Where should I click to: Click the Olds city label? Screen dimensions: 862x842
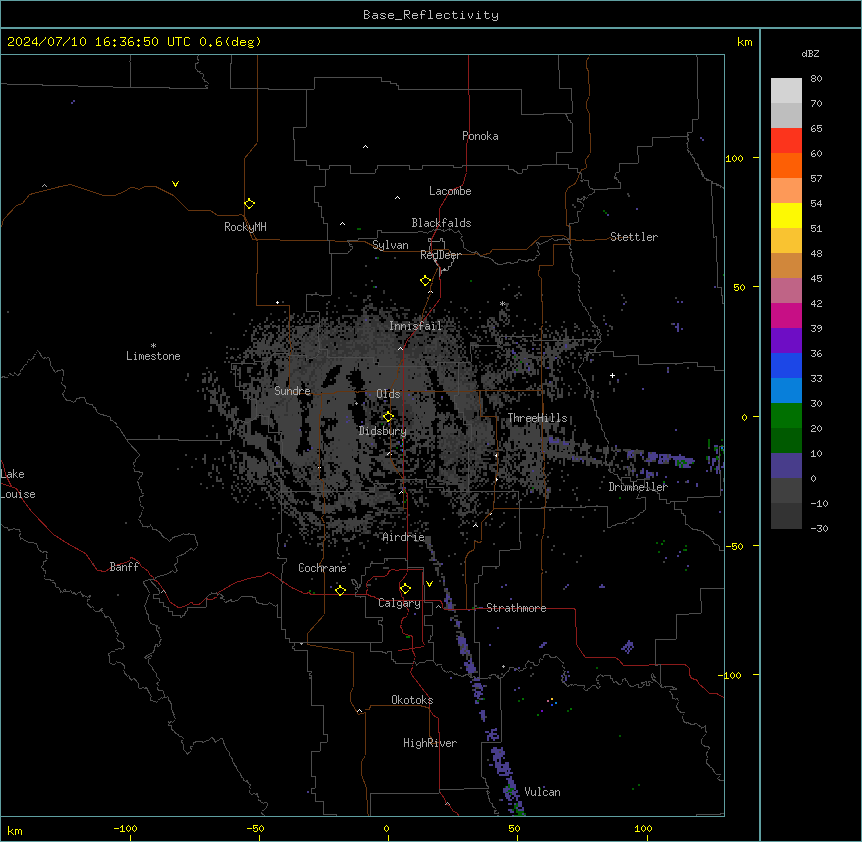tap(388, 394)
